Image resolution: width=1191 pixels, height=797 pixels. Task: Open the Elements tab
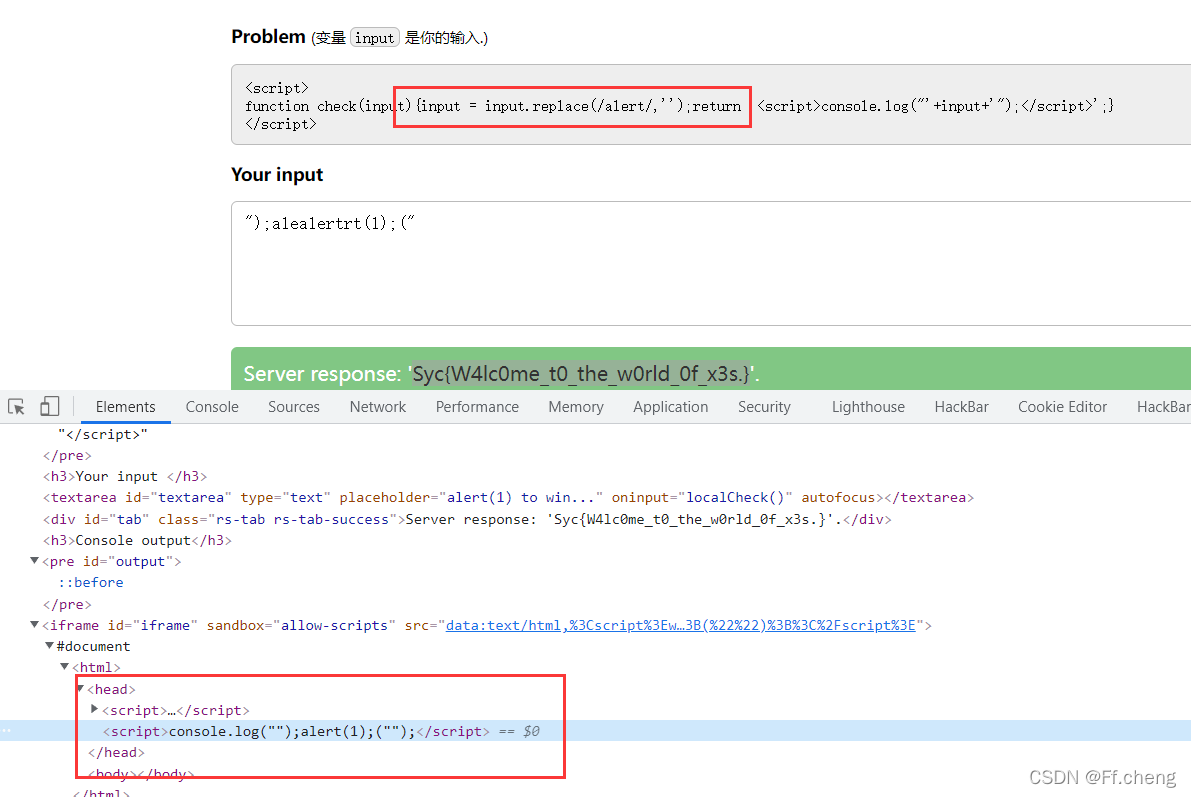[125, 407]
